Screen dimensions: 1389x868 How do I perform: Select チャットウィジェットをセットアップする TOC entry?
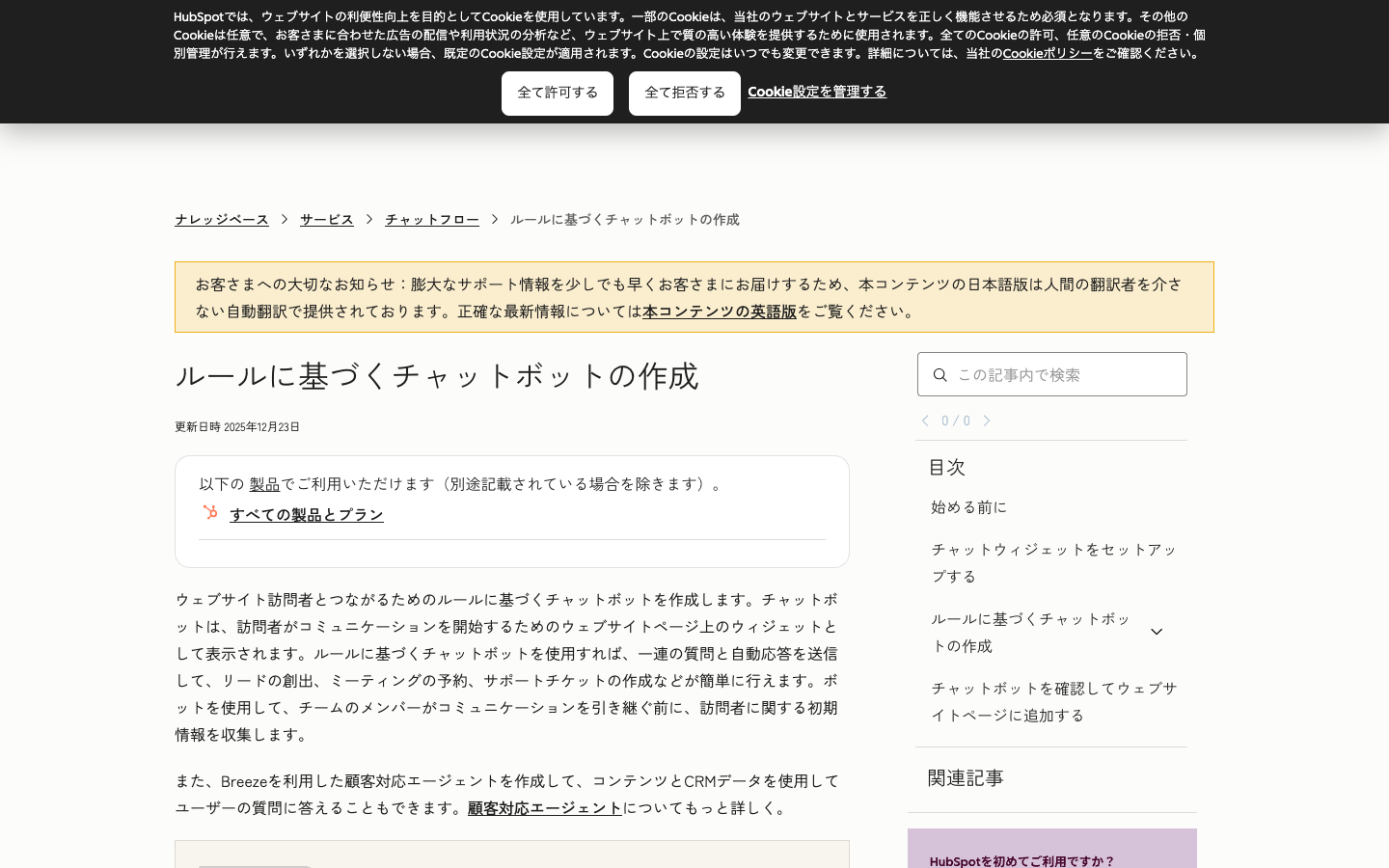click(x=1052, y=562)
